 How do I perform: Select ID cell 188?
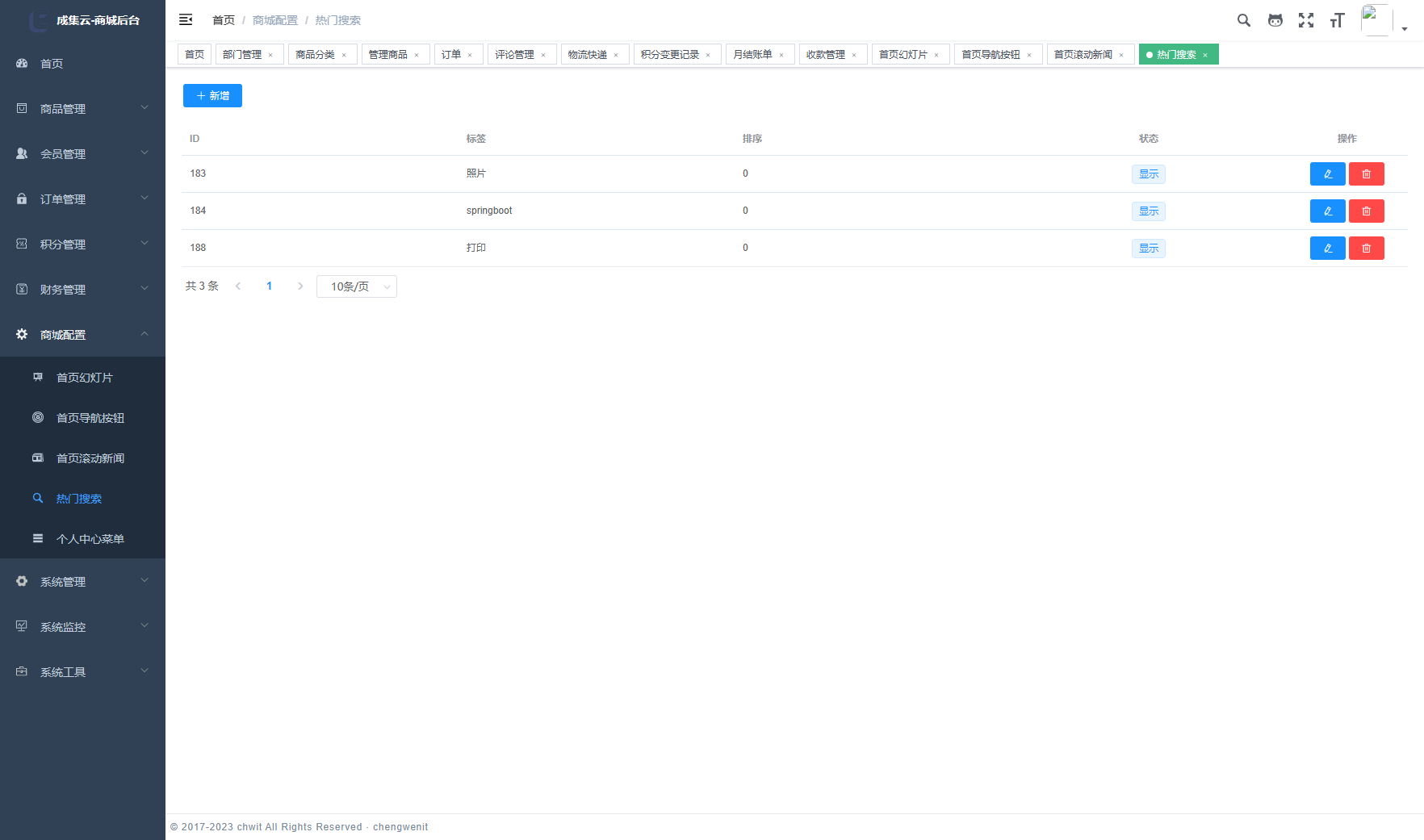[x=198, y=248]
